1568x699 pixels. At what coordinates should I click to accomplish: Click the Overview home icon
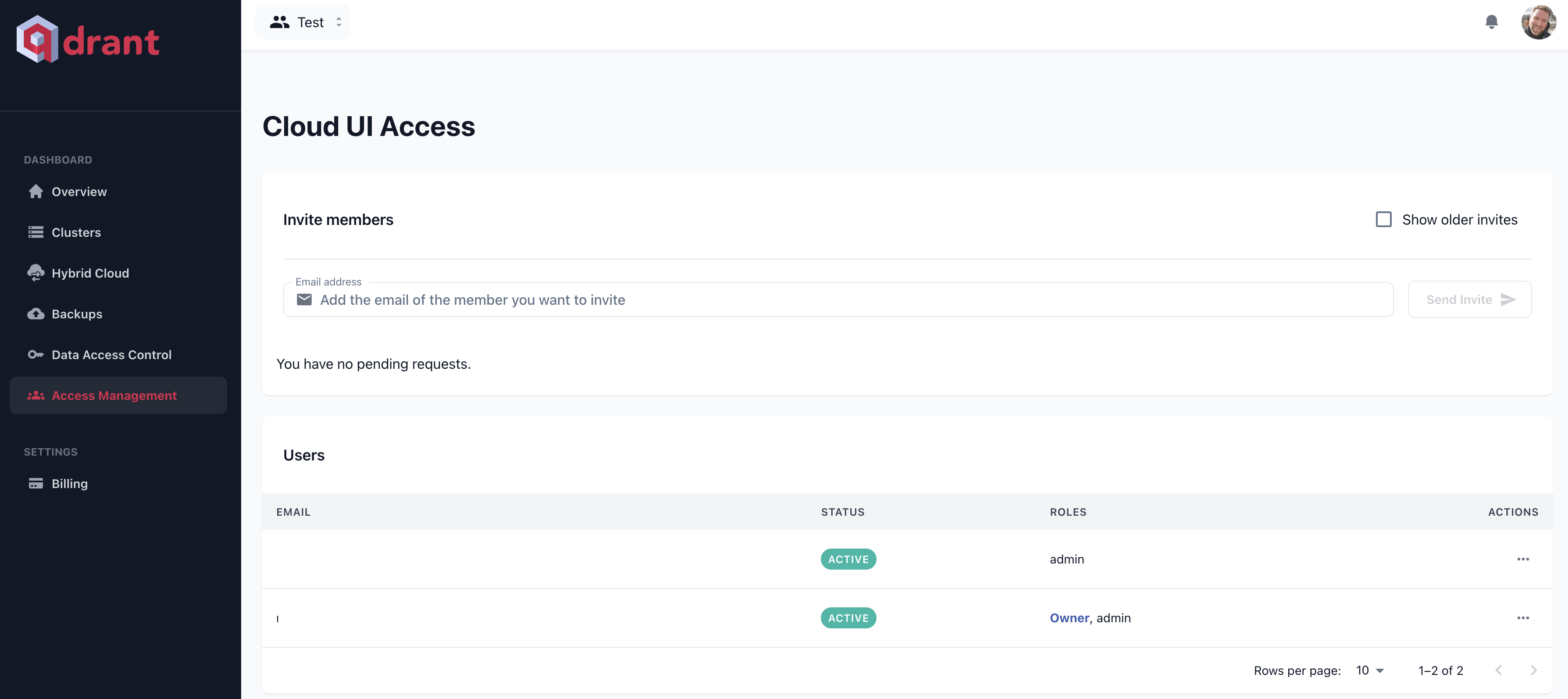coord(36,192)
